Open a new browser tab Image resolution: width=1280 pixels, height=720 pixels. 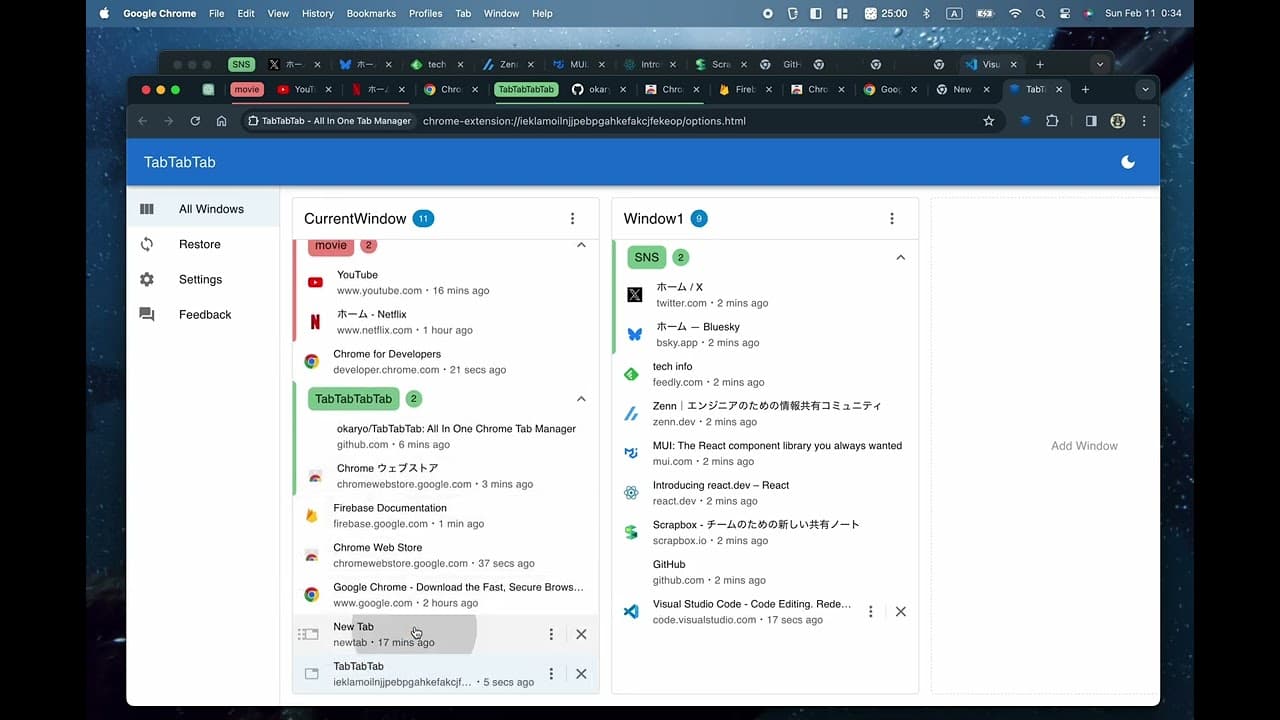point(1085,89)
